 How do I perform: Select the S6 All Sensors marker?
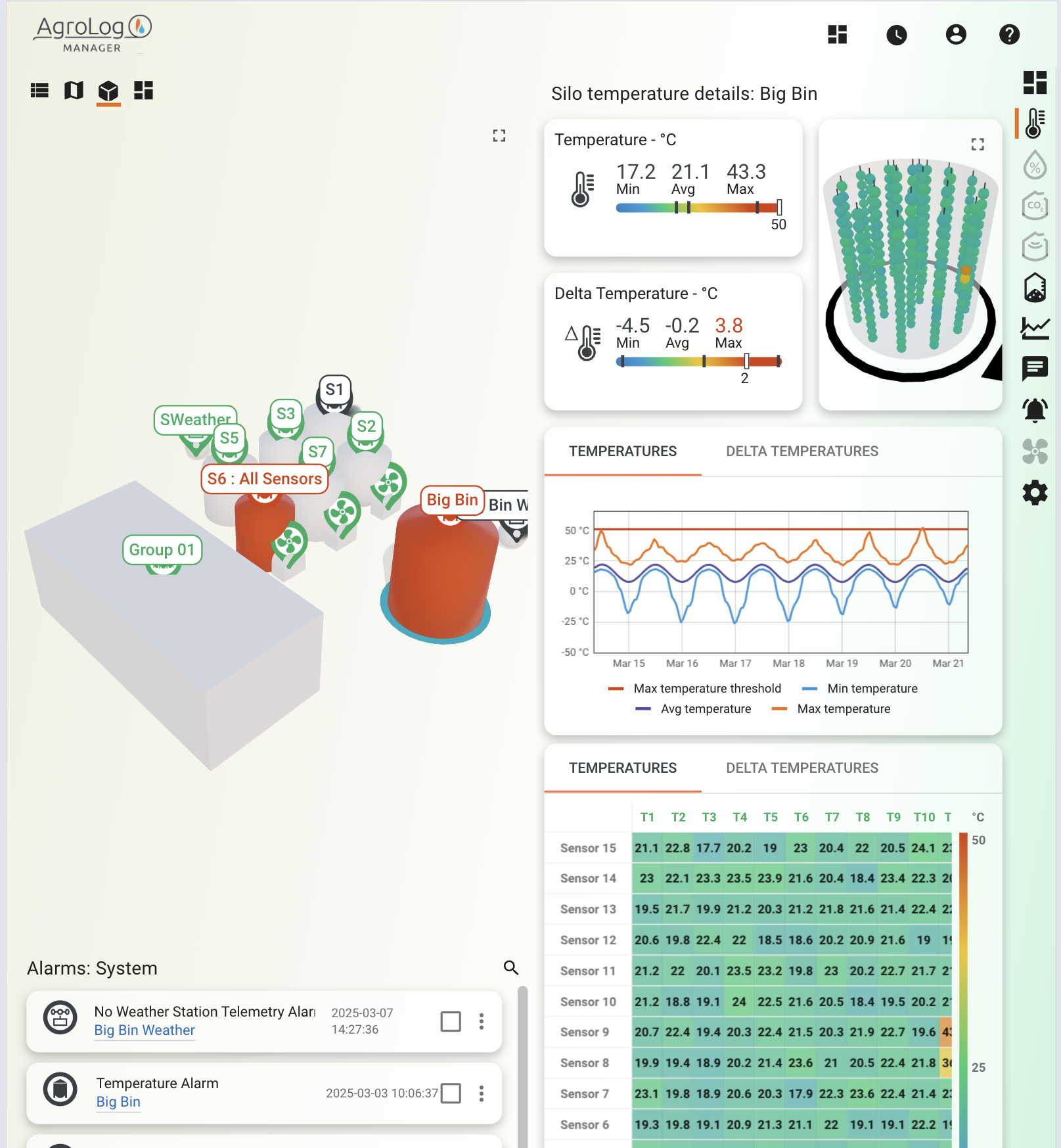click(x=264, y=478)
